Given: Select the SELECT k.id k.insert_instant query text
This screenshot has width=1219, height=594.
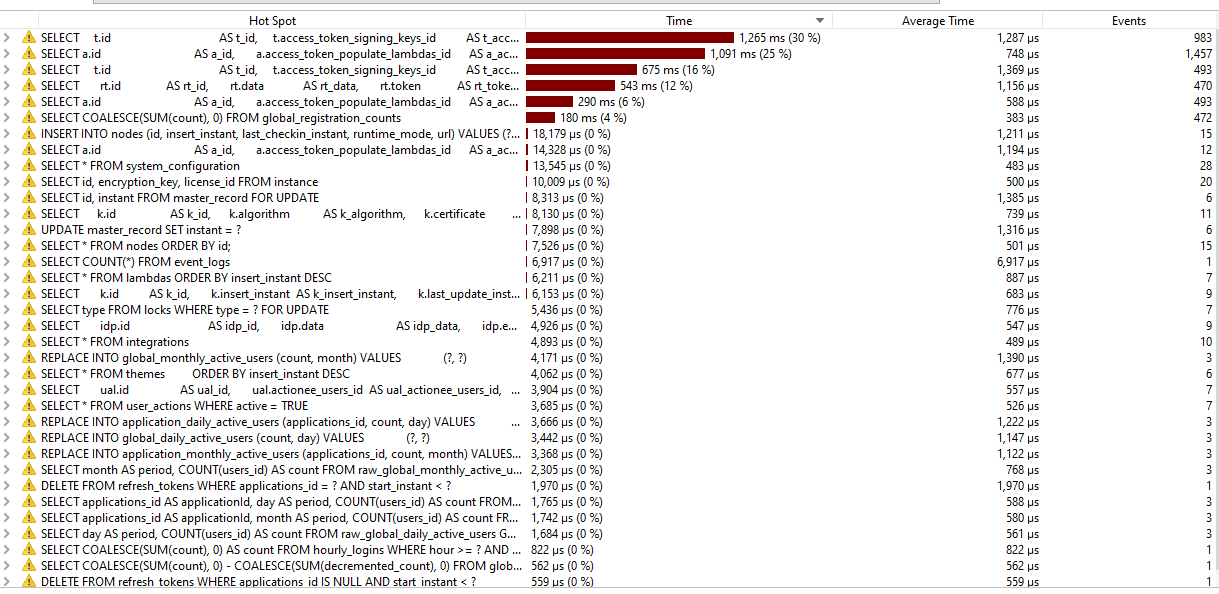Looking at the screenshot, I should coord(281,294).
